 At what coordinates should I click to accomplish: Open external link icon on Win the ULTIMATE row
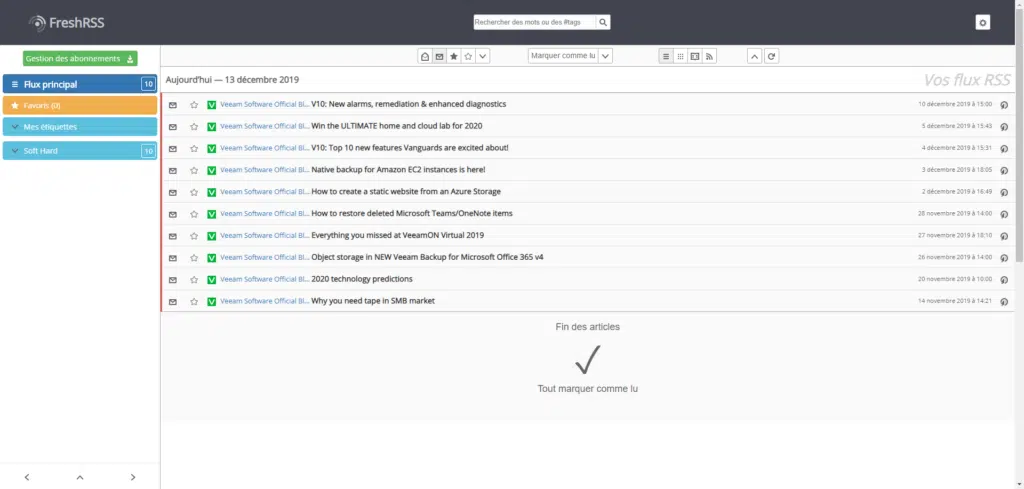pos(1004,127)
